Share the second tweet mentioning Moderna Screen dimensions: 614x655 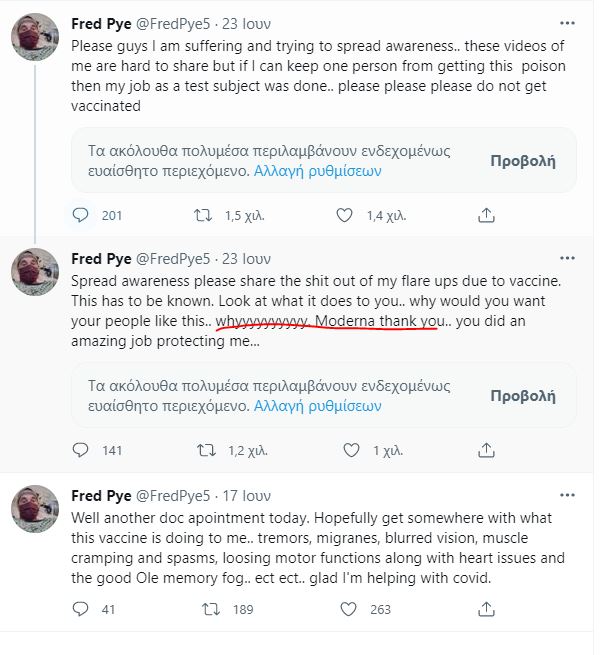[x=487, y=450]
